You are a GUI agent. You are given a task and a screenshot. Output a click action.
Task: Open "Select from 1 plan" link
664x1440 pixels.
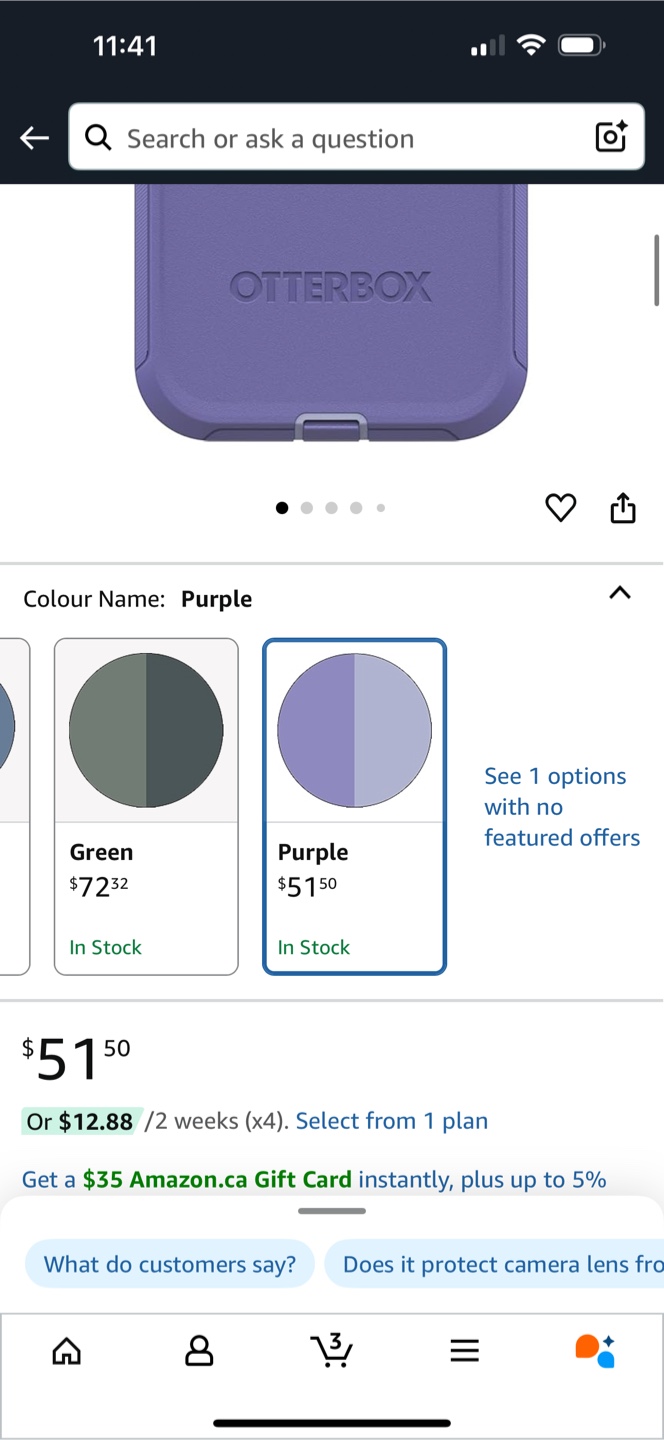pyautogui.click(x=392, y=1121)
